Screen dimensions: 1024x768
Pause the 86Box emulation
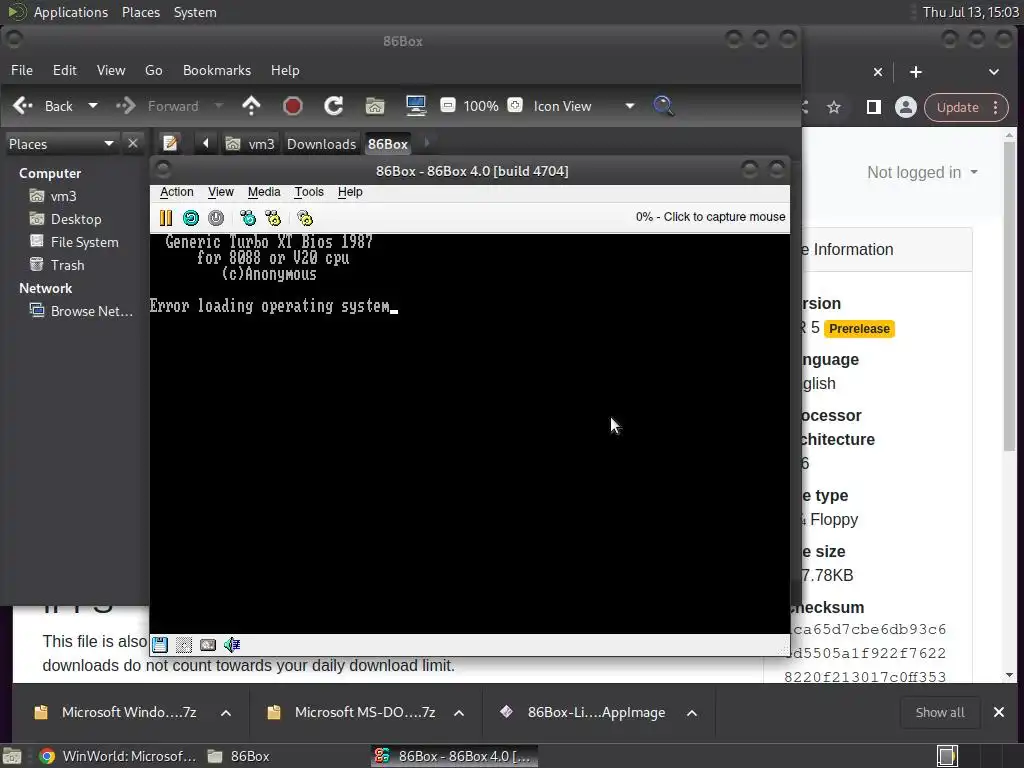166,217
